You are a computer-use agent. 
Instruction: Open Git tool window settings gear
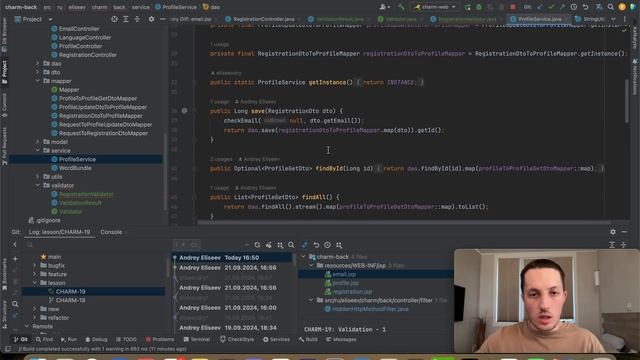click(x=613, y=232)
